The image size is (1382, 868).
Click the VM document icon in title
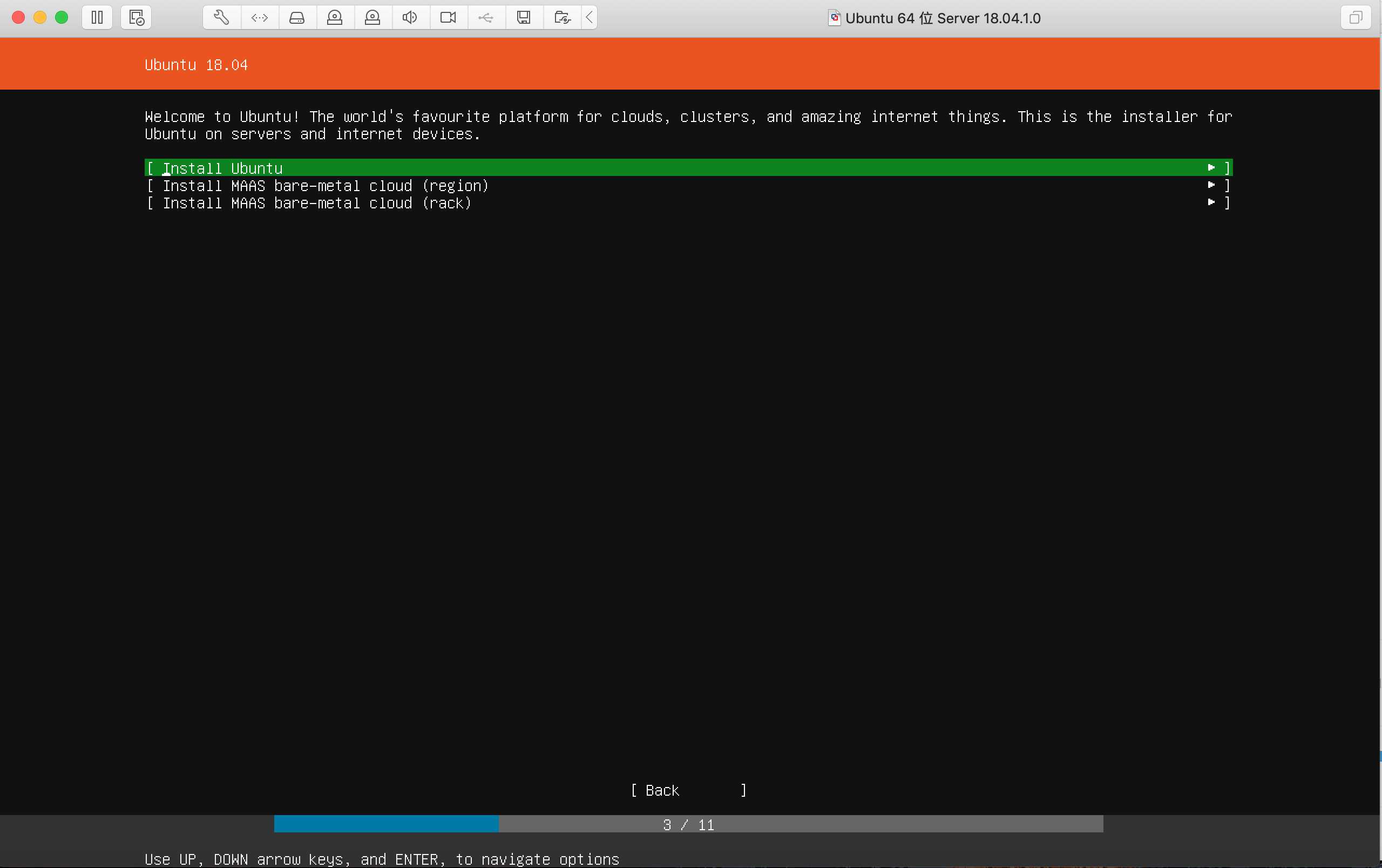(x=834, y=18)
